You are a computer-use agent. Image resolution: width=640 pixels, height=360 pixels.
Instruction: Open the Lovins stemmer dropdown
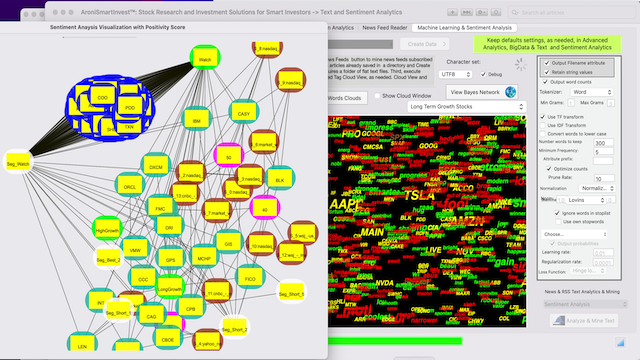pyautogui.click(x=585, y=200)
